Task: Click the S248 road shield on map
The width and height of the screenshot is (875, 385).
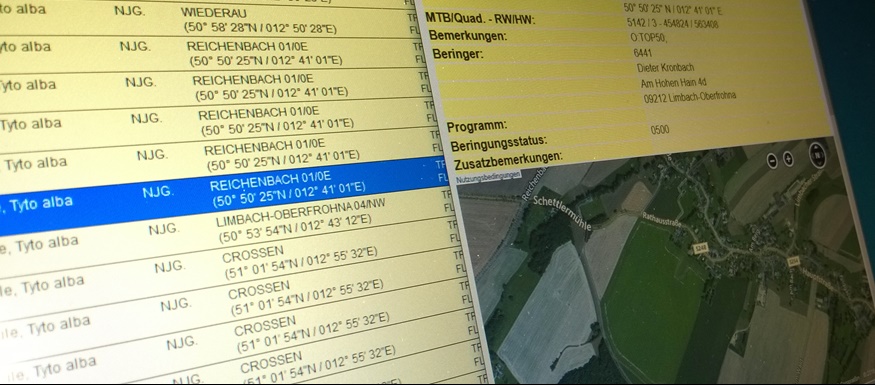Action: 701,248
